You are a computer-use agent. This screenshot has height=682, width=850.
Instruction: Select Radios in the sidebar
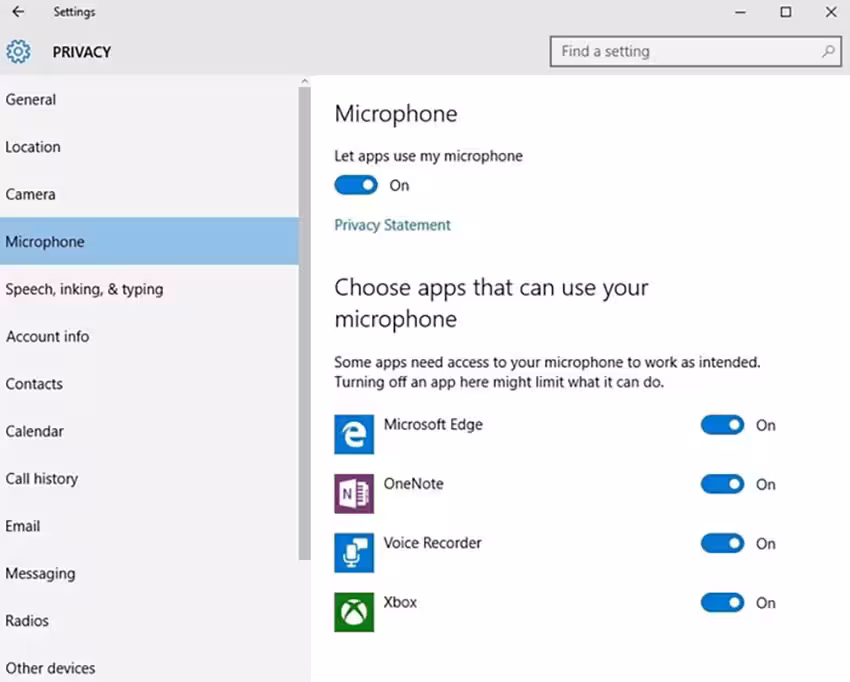click(149, 621)
